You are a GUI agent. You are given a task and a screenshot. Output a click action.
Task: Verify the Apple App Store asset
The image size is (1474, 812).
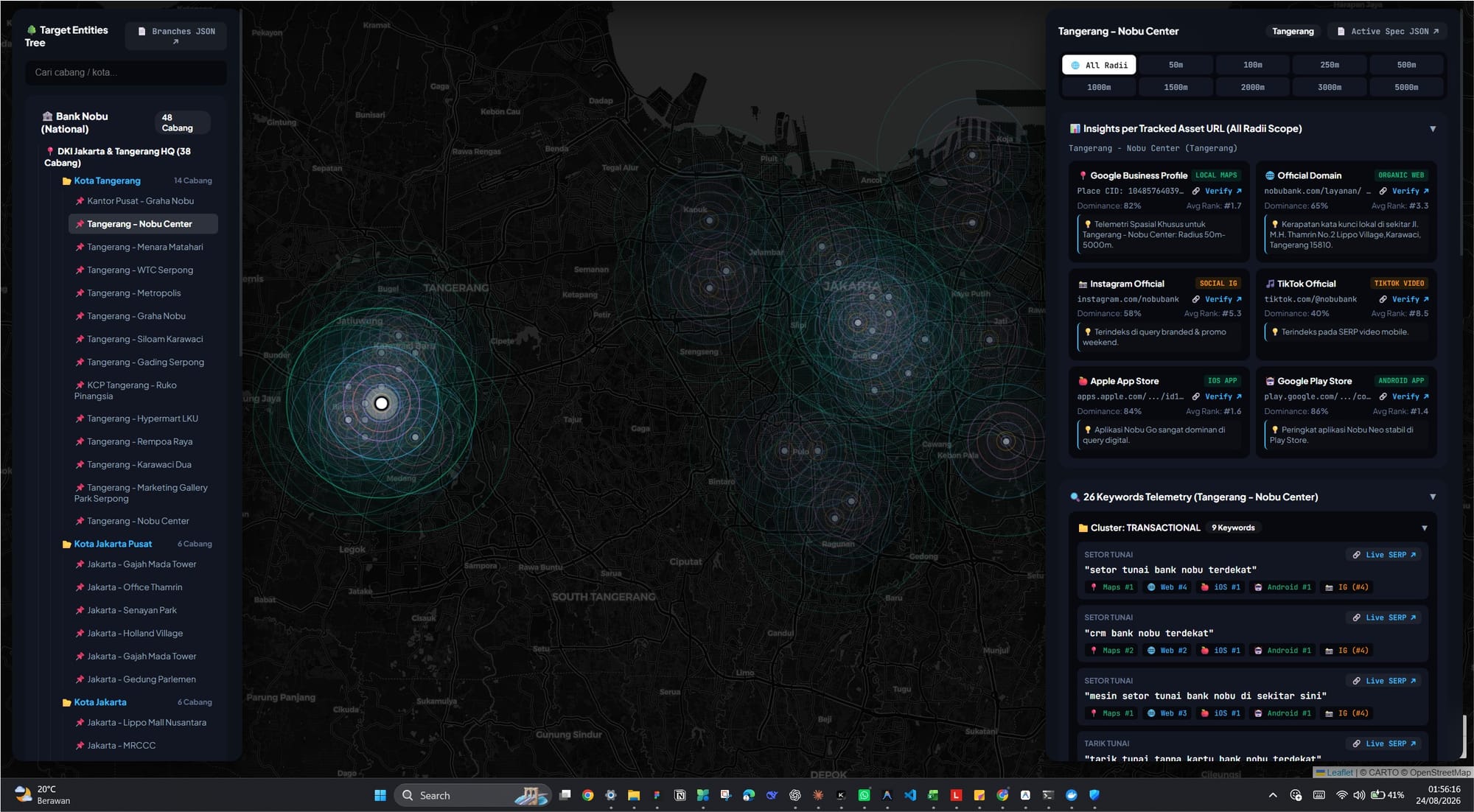1217,397
